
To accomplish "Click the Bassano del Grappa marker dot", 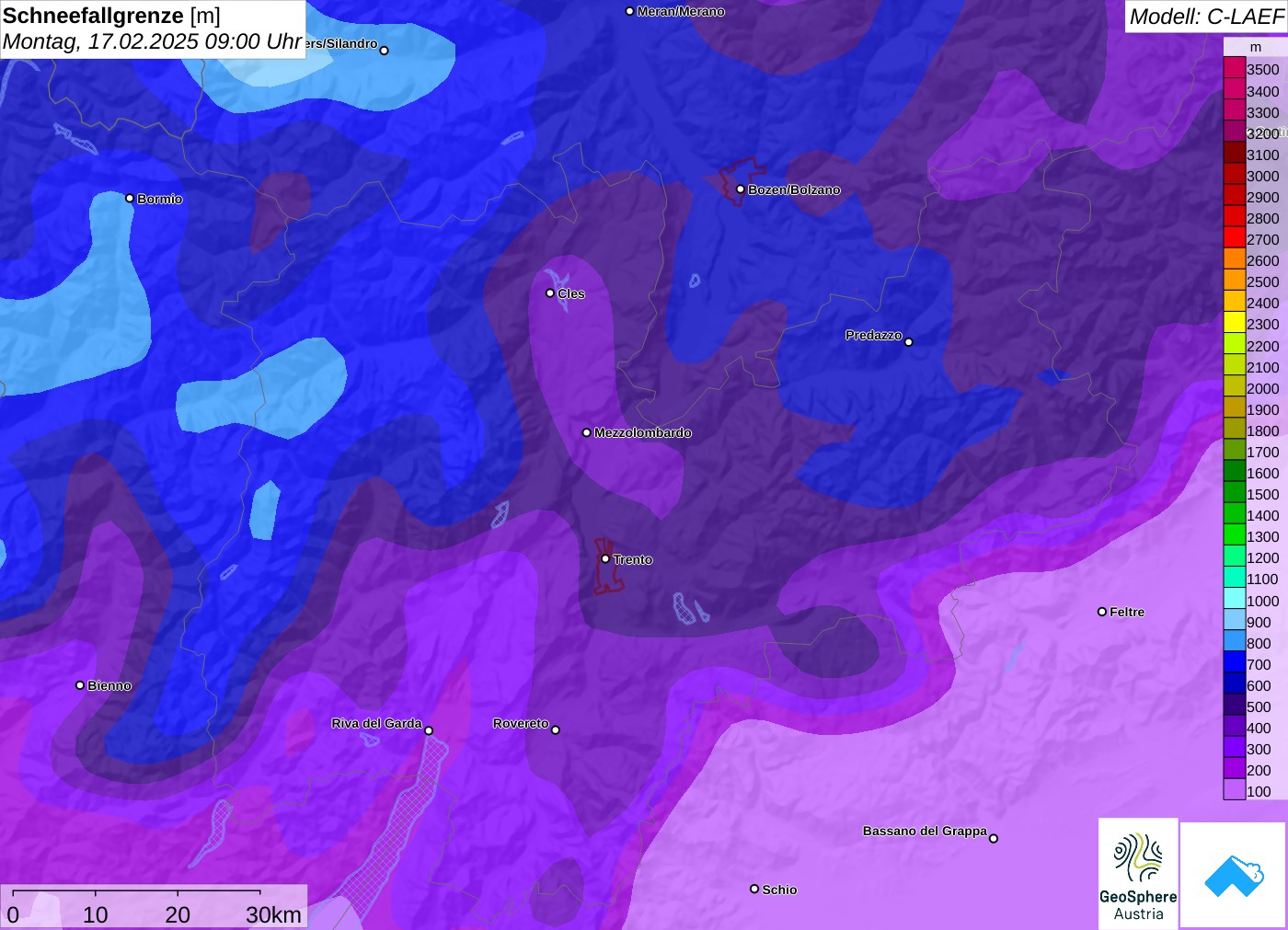I will click(x=994, y=838).
